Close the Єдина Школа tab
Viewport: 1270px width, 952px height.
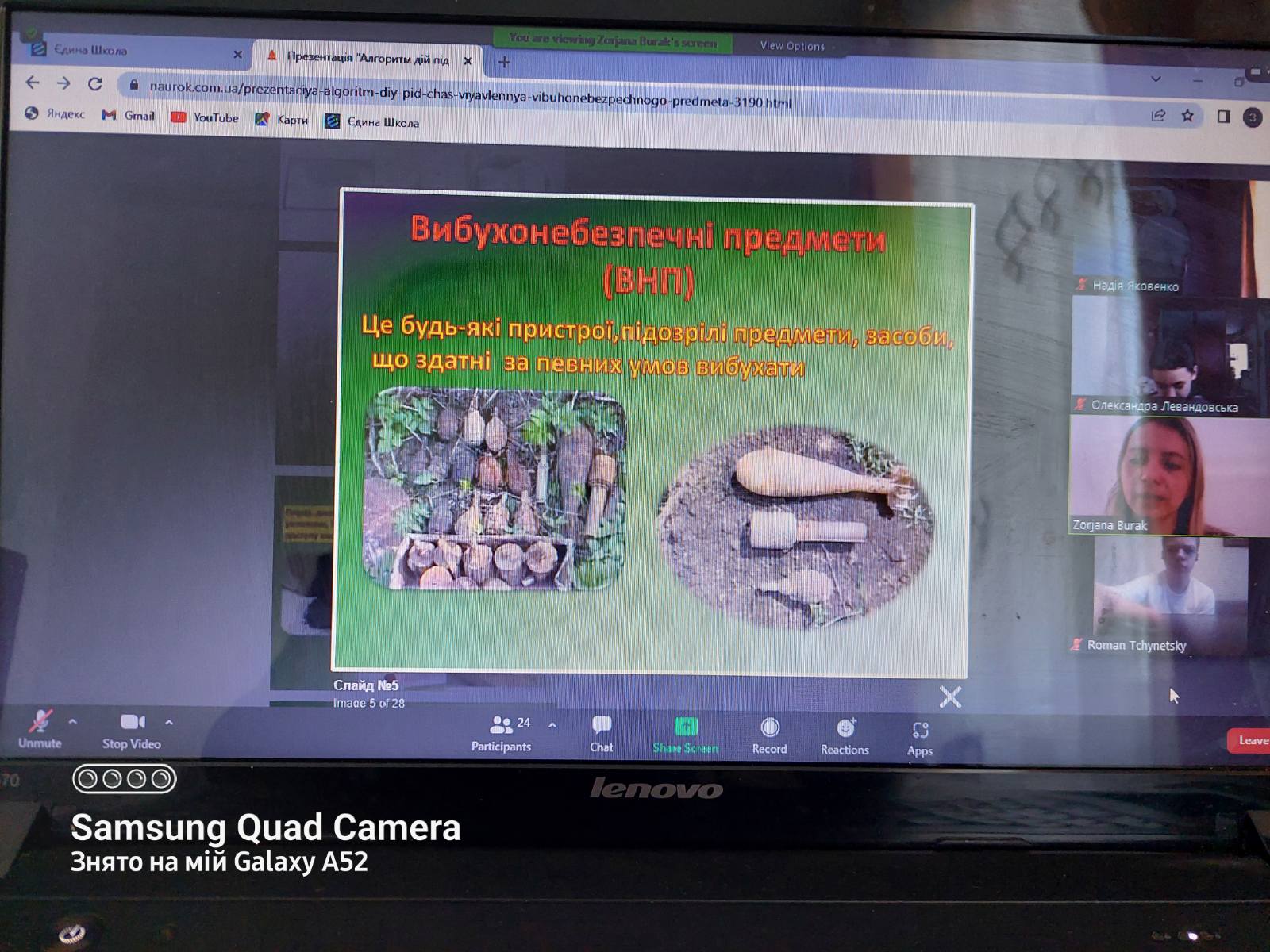237,55
